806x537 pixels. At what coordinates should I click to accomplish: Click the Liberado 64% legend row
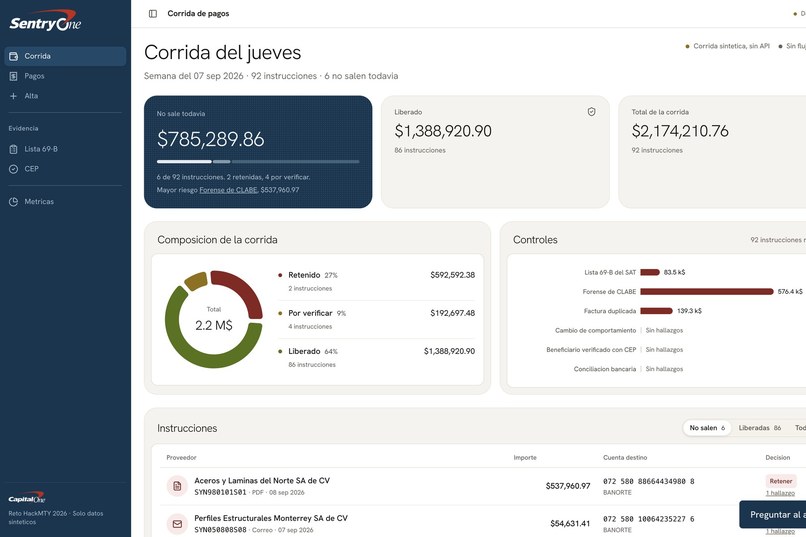[376, 357]
